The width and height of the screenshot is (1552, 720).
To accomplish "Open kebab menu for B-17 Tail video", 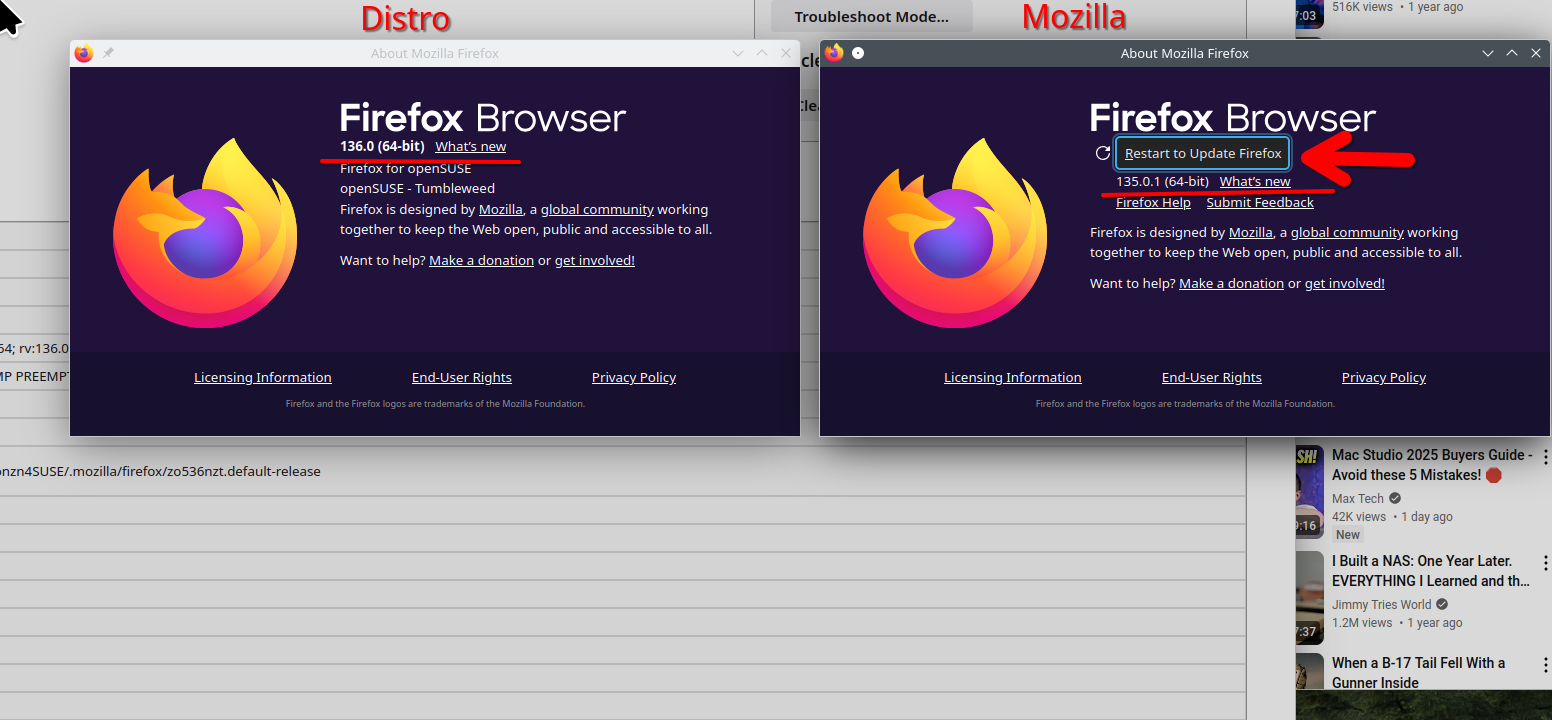I will pos(1546,665).
